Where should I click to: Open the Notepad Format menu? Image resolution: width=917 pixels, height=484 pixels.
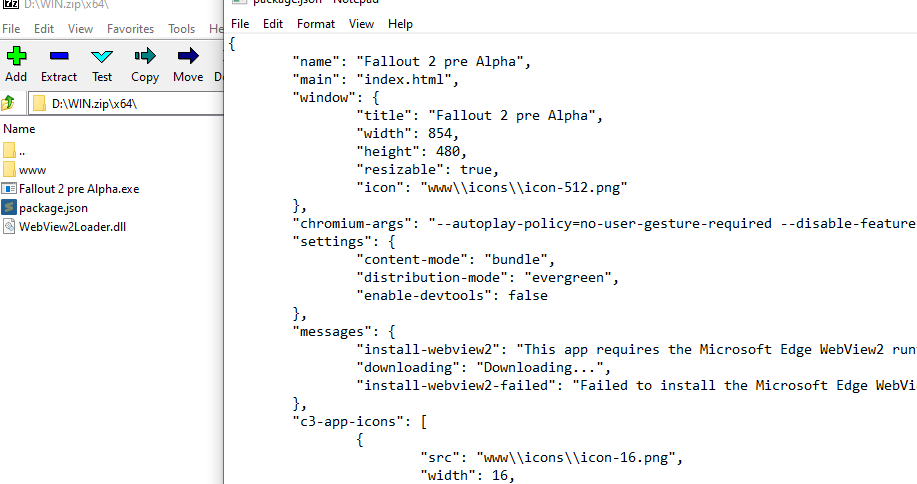point(316,24)
